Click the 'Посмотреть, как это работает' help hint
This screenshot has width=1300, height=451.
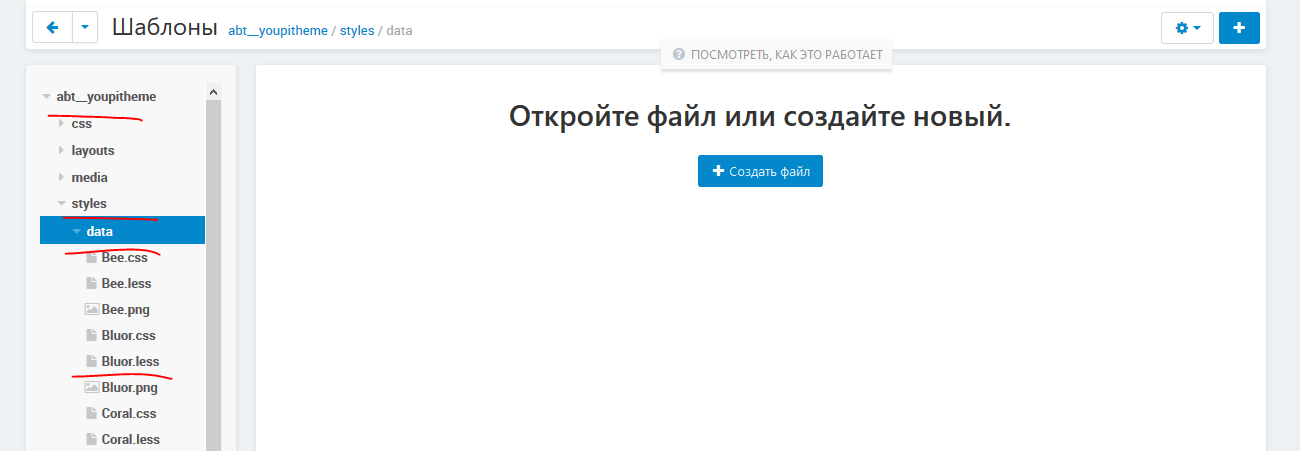pyautogui.click(x=777, y=55)
